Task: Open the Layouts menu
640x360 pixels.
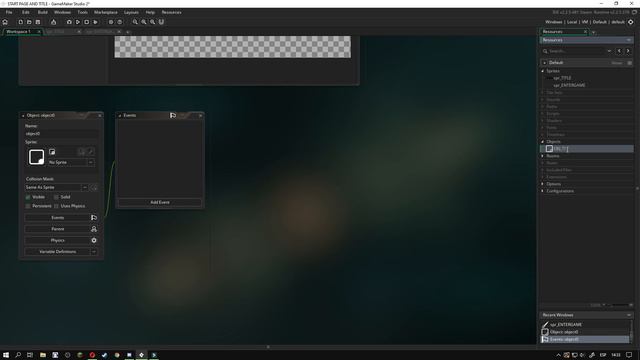Action: [x=131, y=12]
